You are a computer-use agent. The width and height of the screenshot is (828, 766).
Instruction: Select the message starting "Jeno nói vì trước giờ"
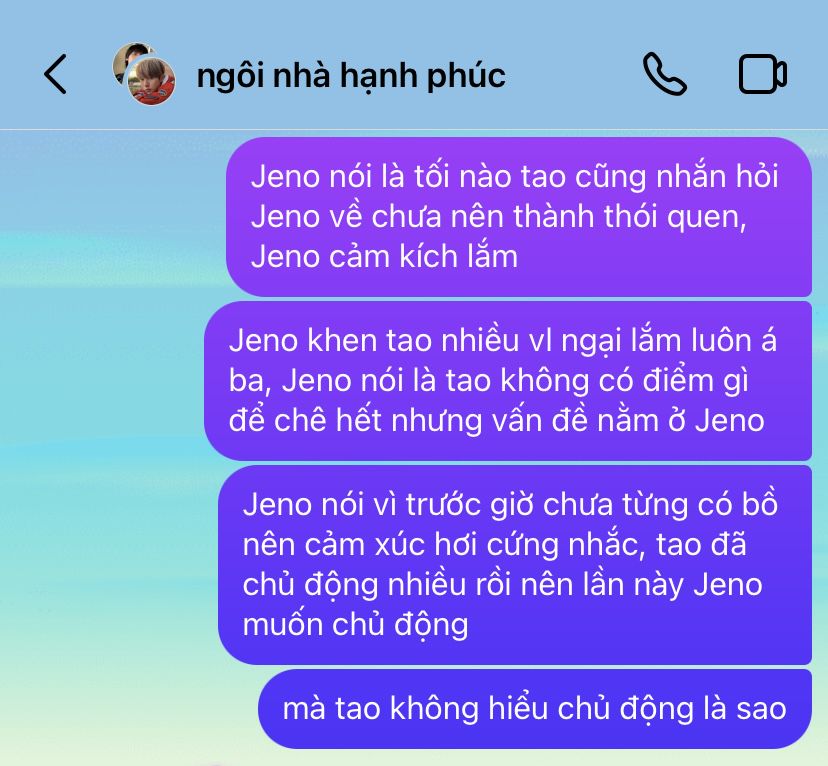pyautogui.click(x=515, y=565)
